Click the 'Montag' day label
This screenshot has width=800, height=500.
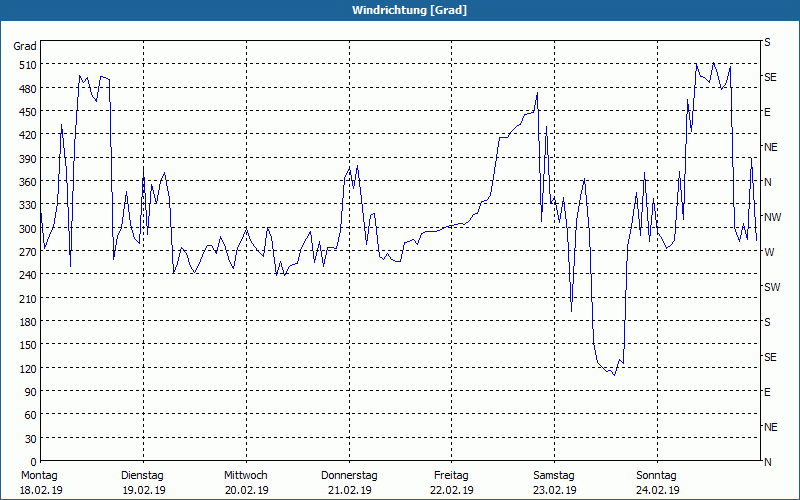(x=39, y=476)
